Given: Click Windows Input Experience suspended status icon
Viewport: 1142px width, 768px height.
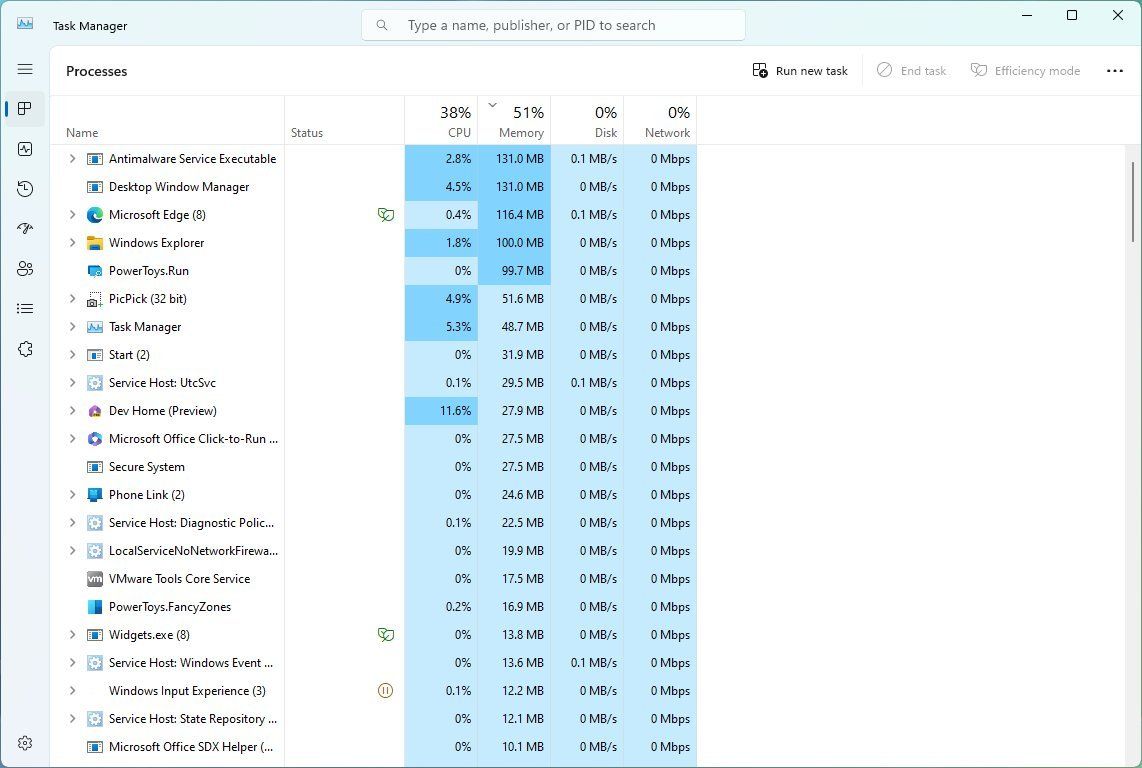Looking at the screenshot, I should click(385, 690).
